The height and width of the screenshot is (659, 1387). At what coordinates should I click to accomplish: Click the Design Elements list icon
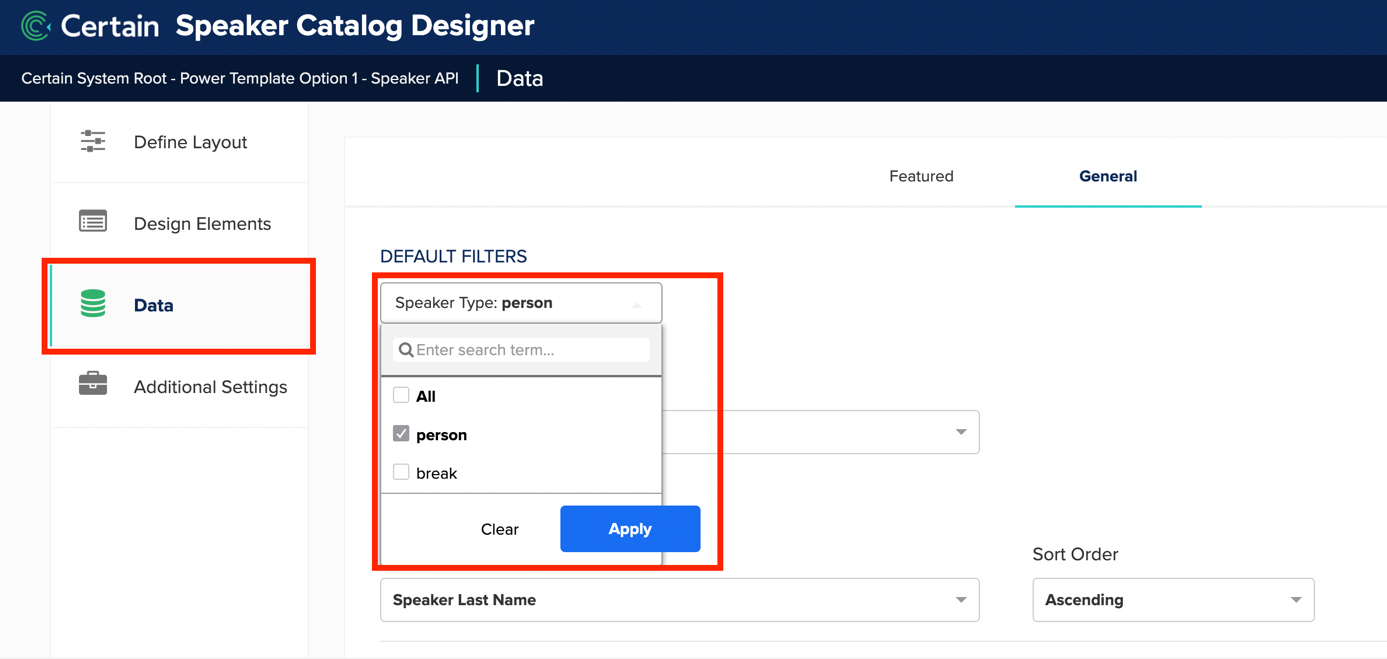point(93,222)
